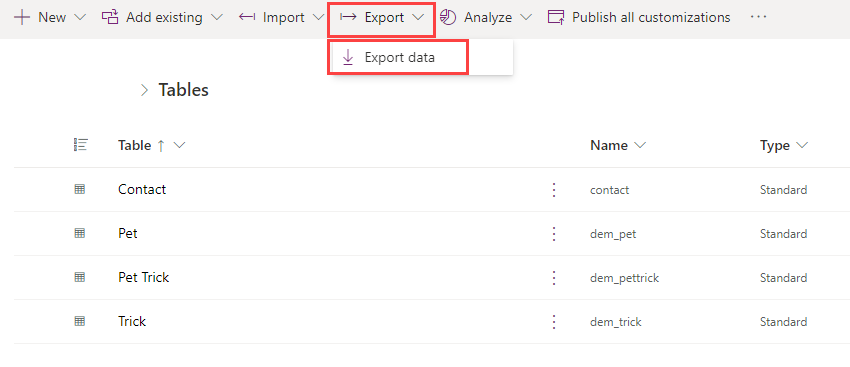850x367 pixels.
Task: Expand the Add existing dropdown
Action: [216, 18]
